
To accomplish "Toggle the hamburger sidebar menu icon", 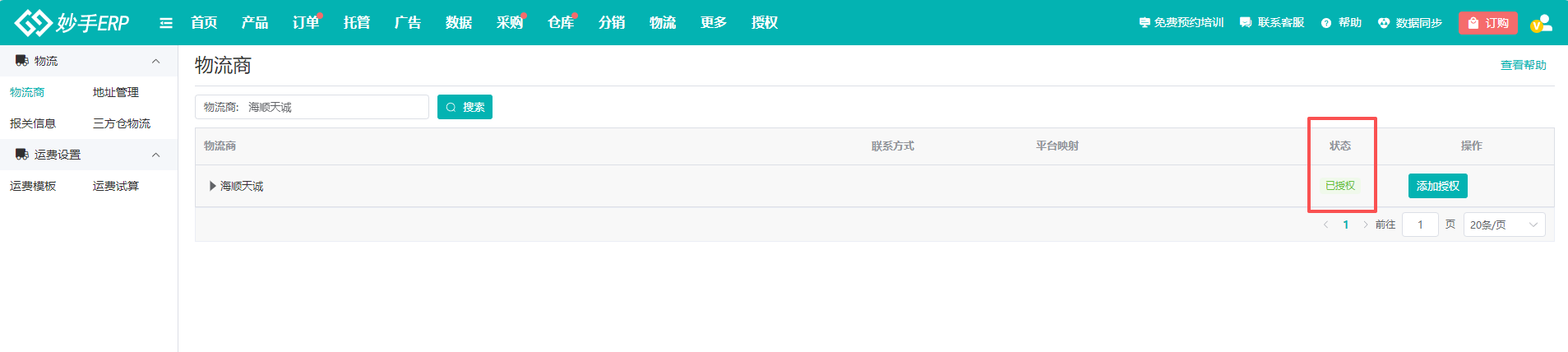I will 166,23.
